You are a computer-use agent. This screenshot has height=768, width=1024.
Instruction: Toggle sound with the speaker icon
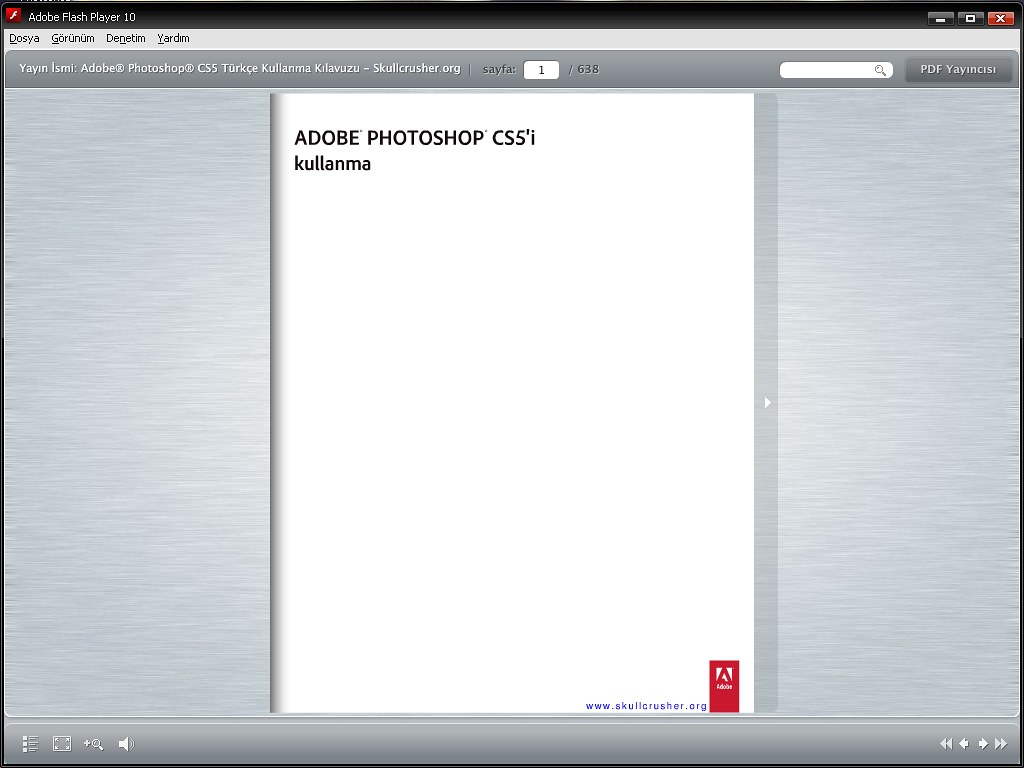coord(126,744)
